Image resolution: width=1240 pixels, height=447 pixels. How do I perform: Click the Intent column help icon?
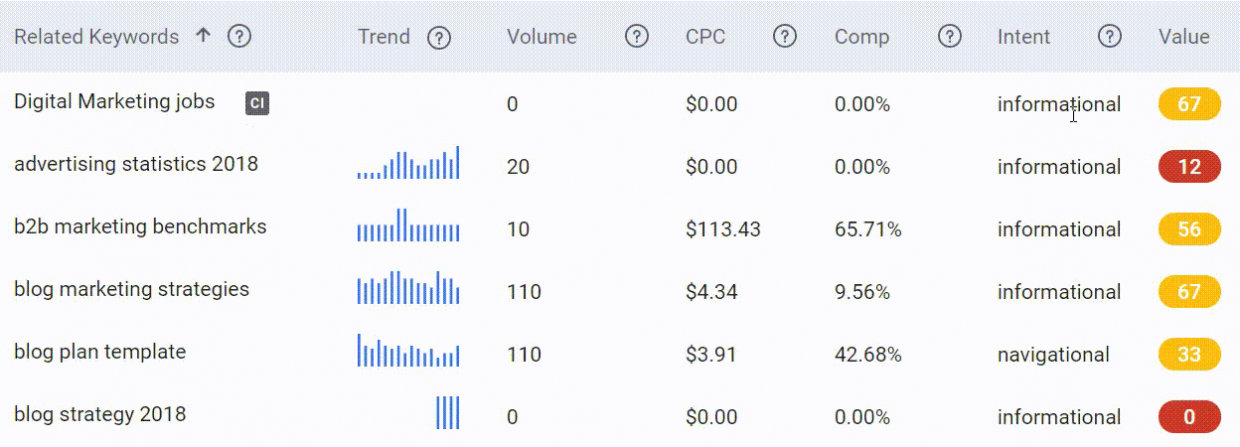coord(1109,37)
